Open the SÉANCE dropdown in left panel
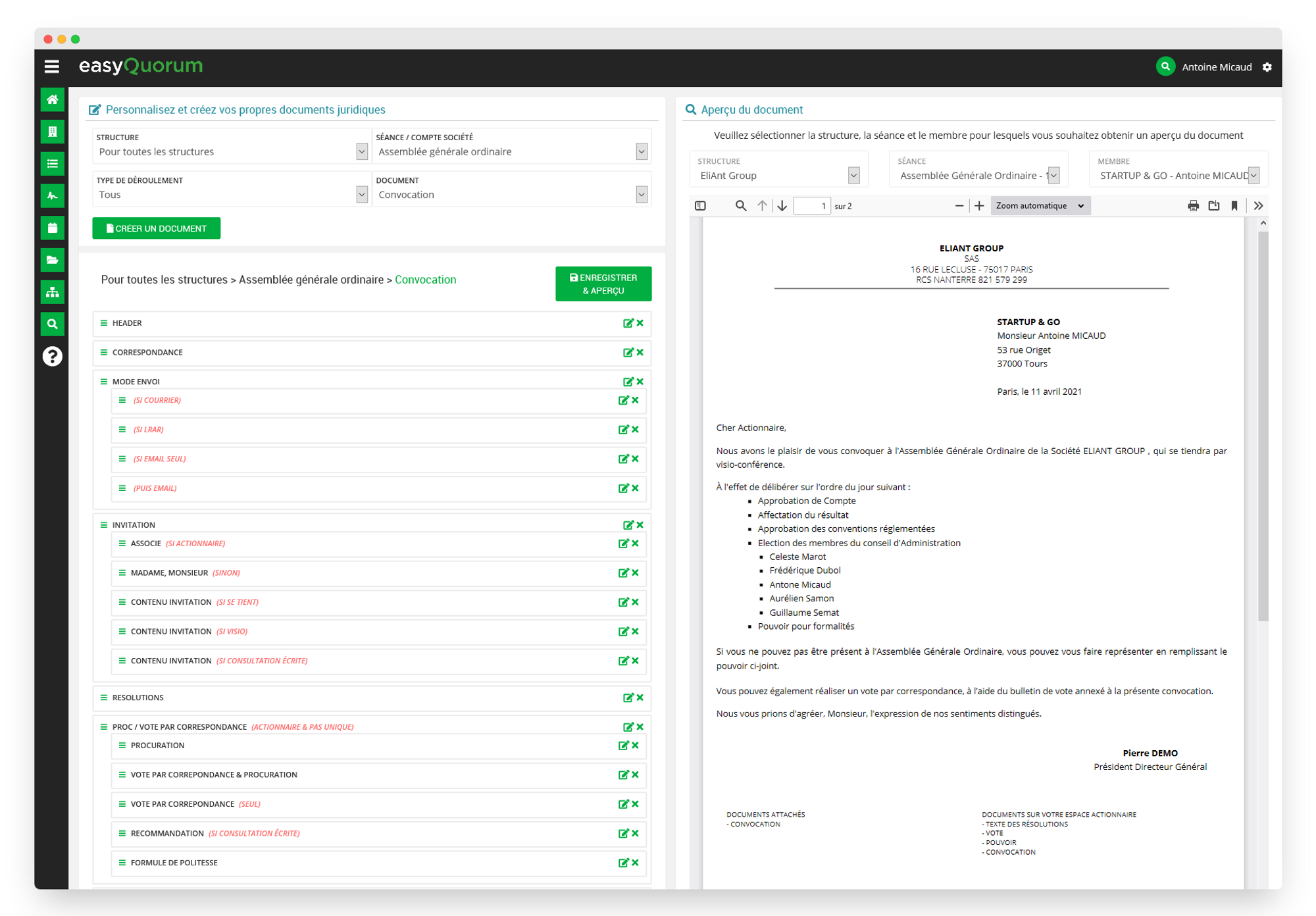Screen dimensions: 1316x916 tap(642, 151)
